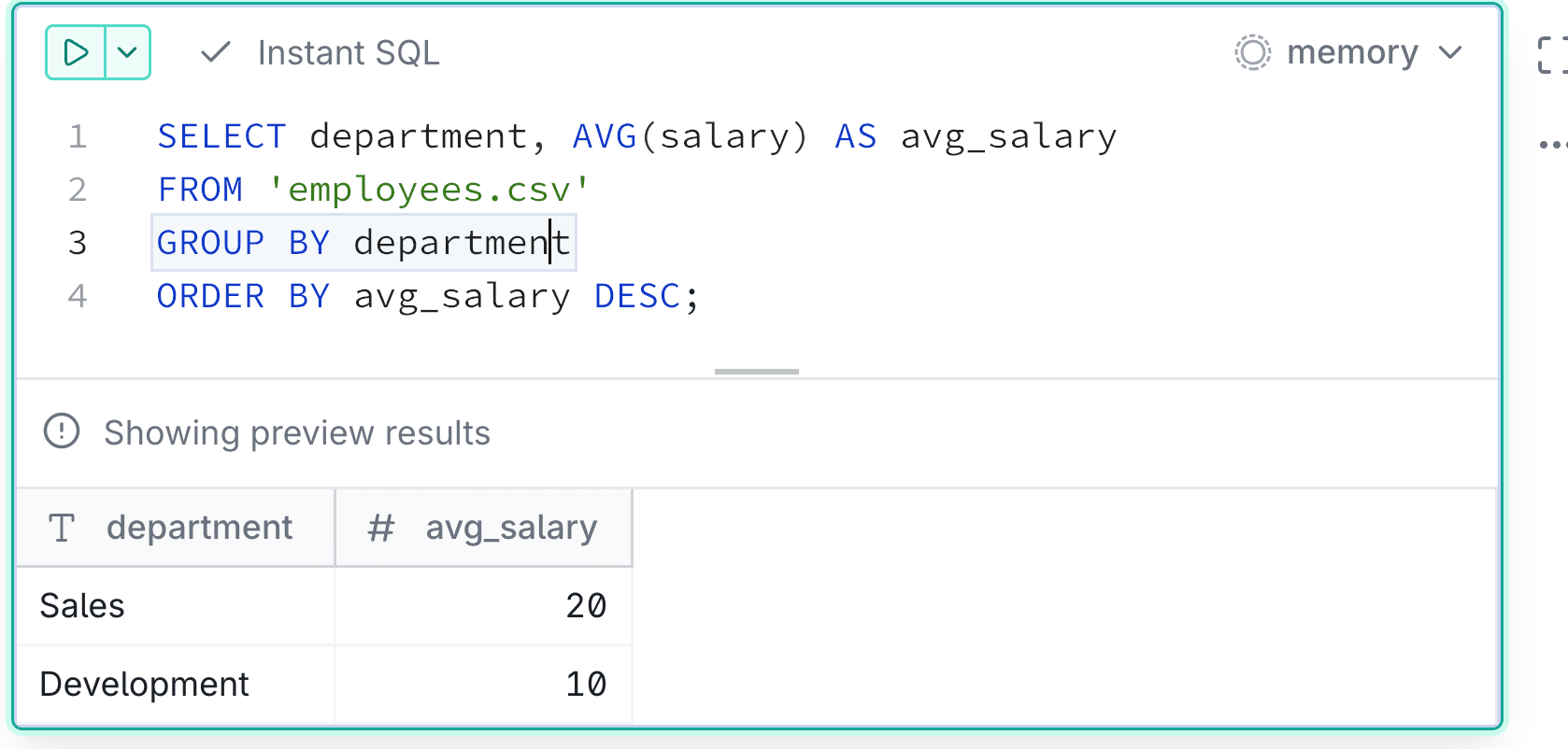The height and width of the screenshot is (749, 1568).
Task: Expand the memory chevron arrow
Action: [1450, 52]
